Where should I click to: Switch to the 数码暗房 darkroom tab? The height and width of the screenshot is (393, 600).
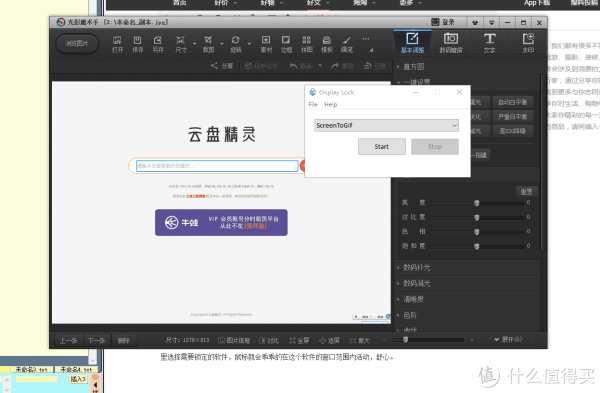tap(451, 43)
